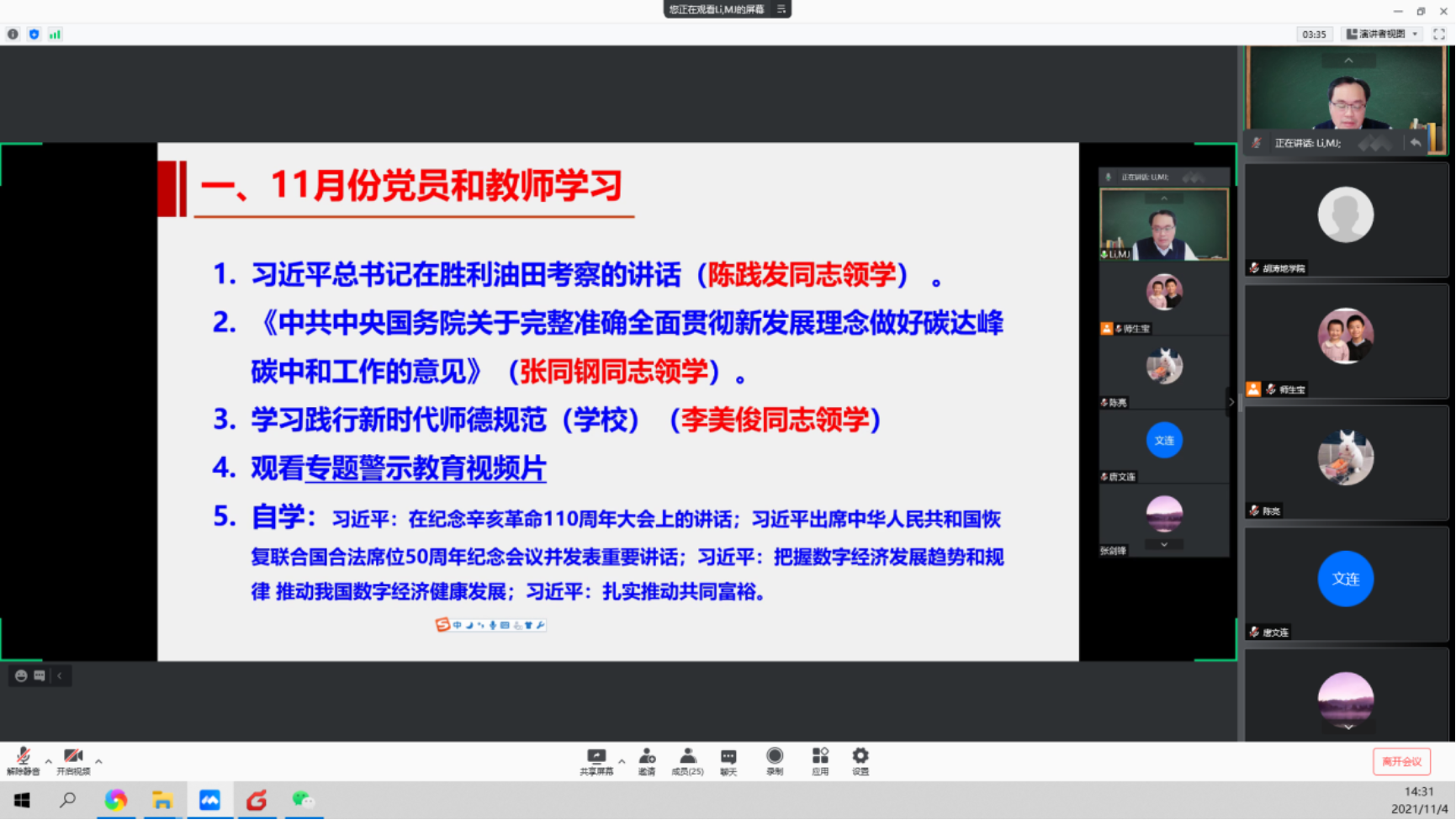Viewport: 1456px width, 820px height.
Task: Check the green network signal indicator
Action: pos(55,34)
